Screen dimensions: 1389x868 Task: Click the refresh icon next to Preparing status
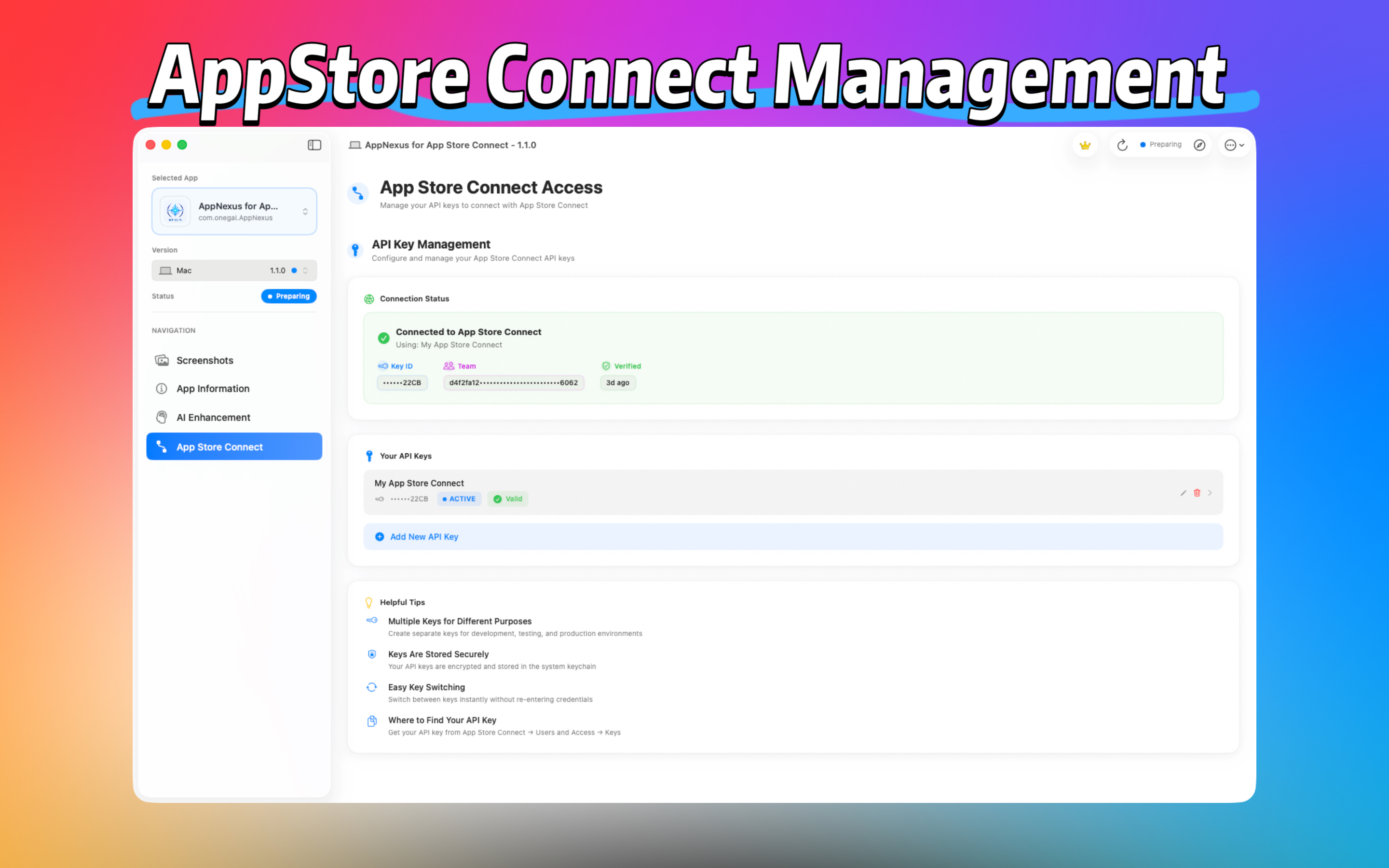1122,145
